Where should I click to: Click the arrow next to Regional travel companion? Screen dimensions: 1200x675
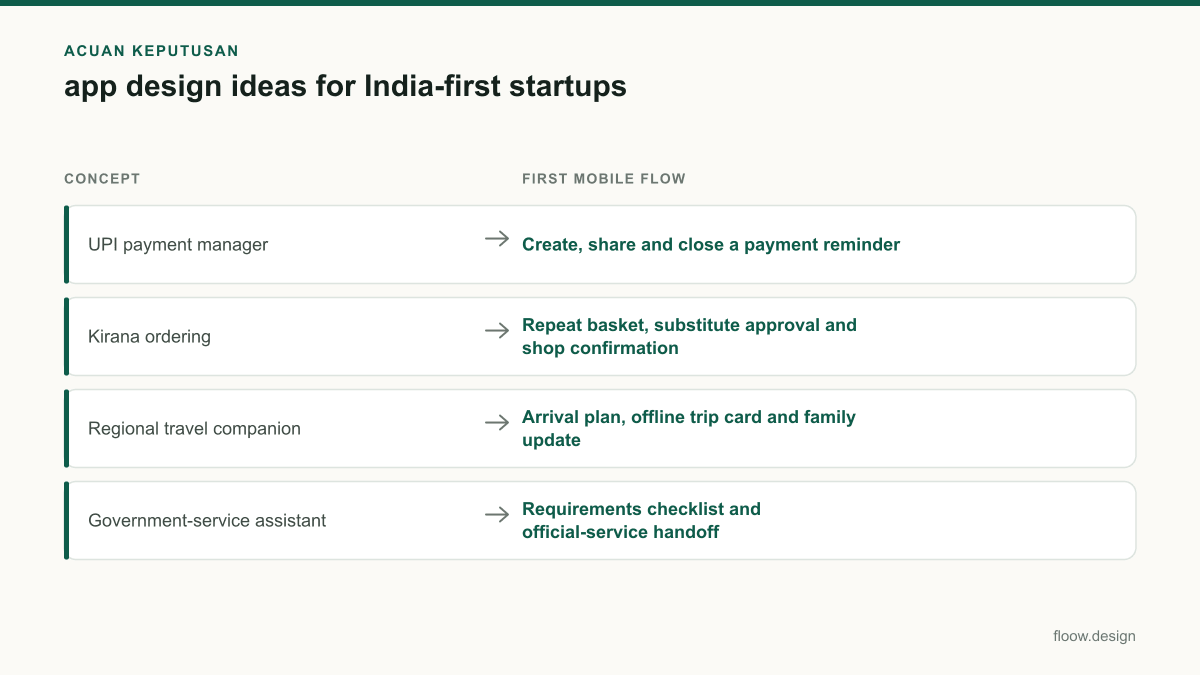497,423
